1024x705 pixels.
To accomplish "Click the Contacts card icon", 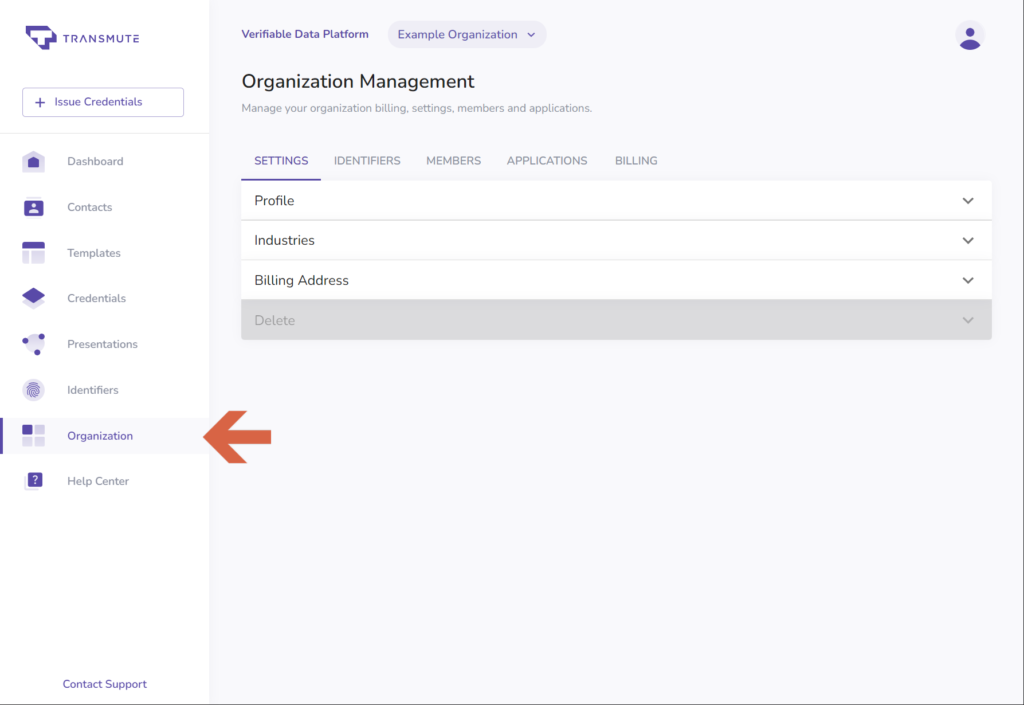I will tap(33, 207).
